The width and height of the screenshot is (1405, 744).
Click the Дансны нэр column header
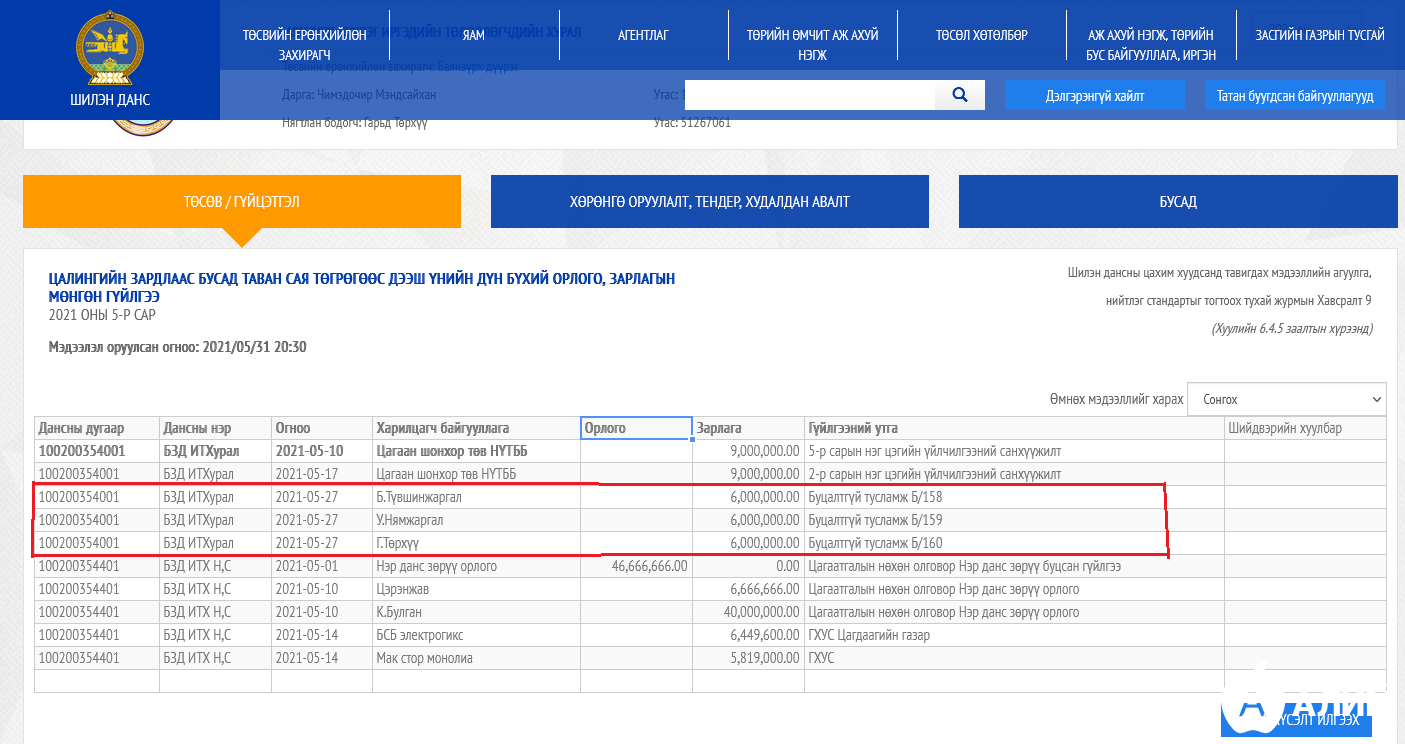click(215, 428)
